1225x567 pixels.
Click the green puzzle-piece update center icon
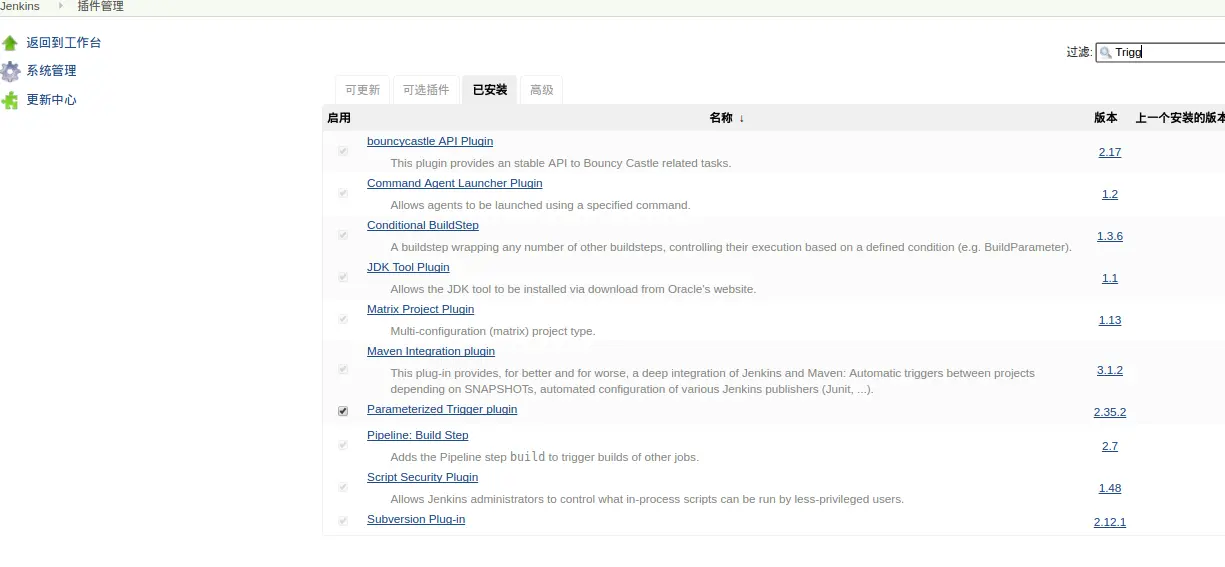pyautogui.click(x=10, y=100)
